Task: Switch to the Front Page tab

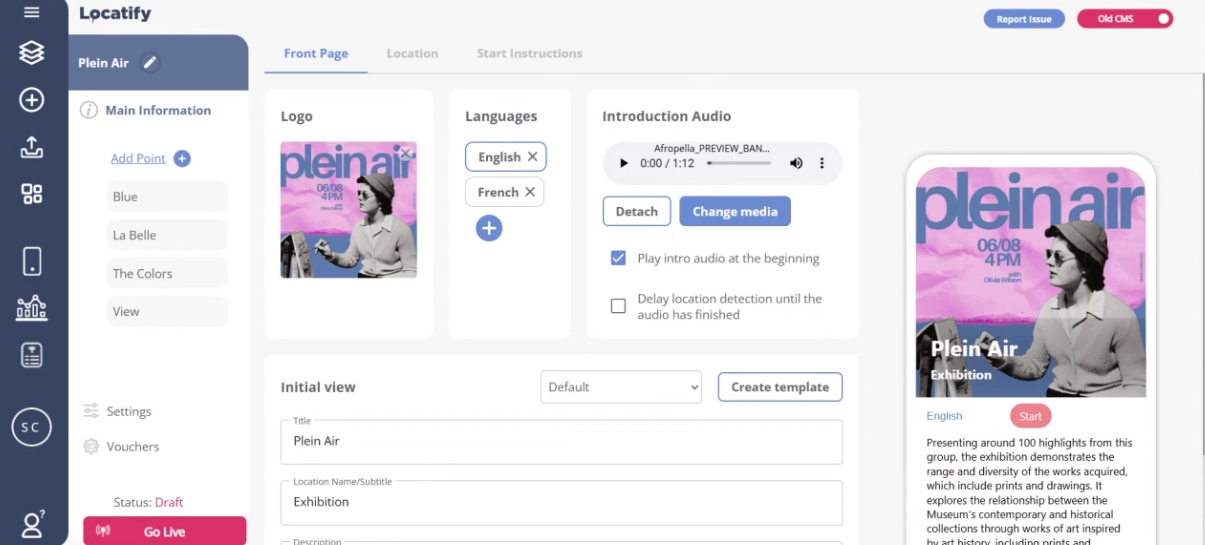Action: pos(316,53)
